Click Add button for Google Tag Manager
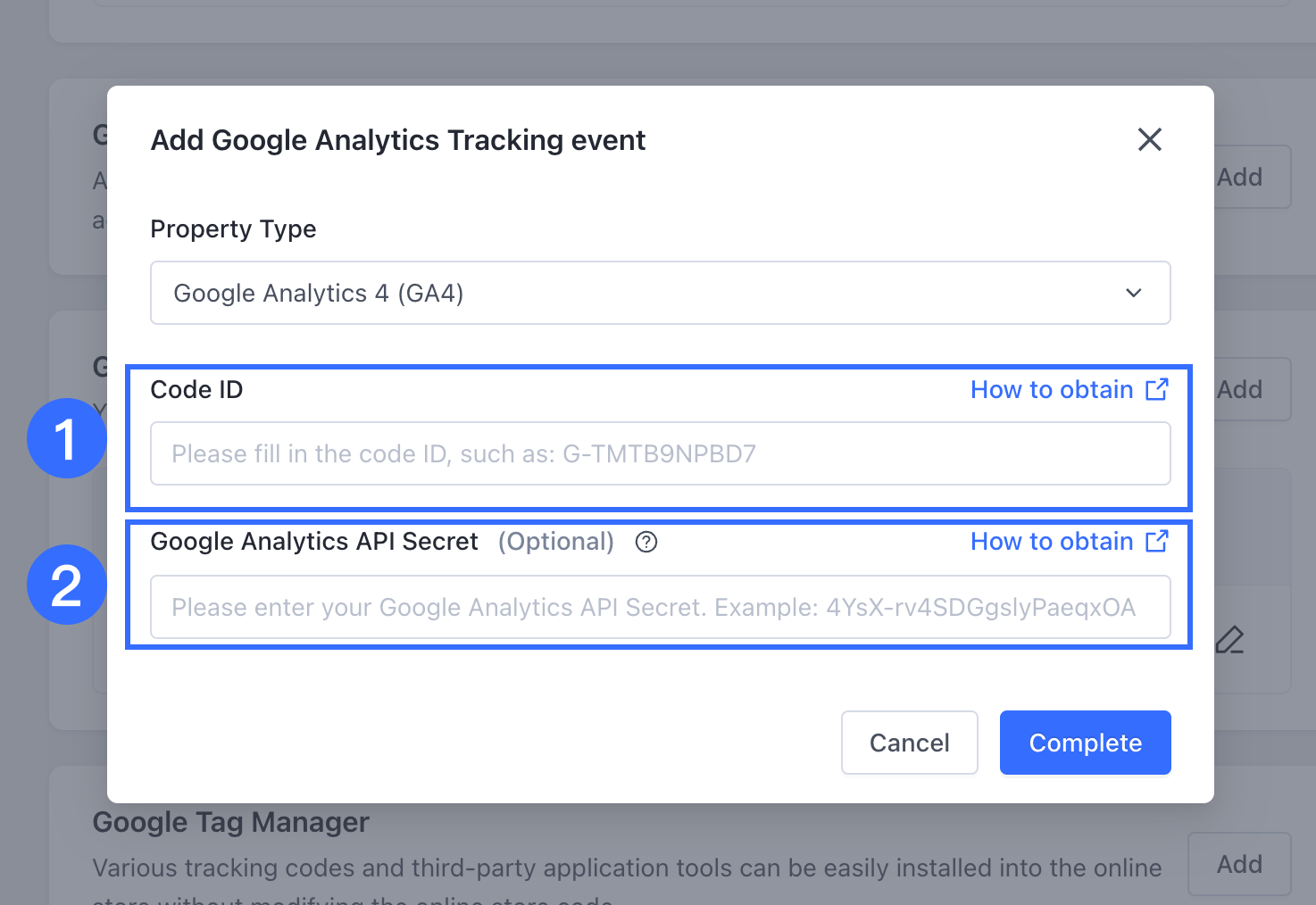Viewport: 1316px width, 905px height. click(1238, 864)
